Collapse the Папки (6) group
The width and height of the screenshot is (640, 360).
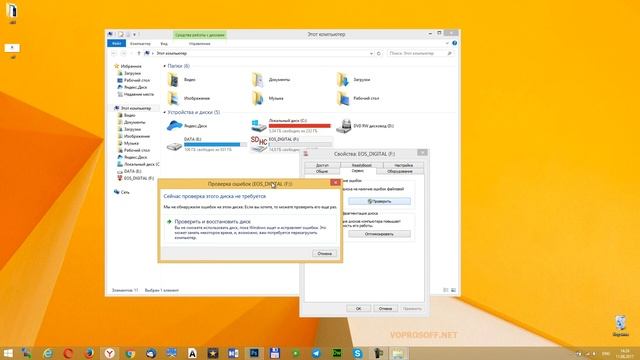164,66
